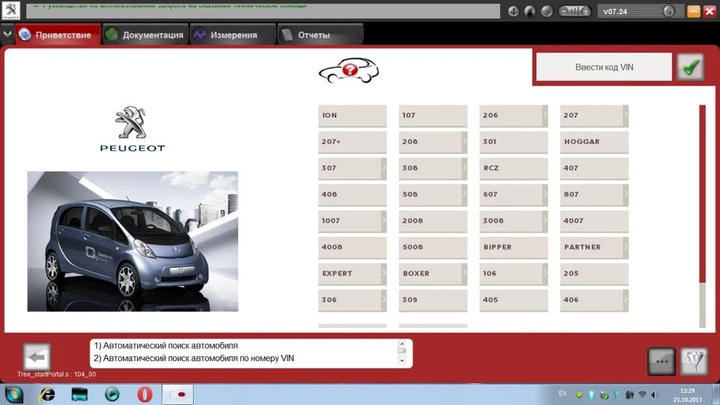Viewport: 720px width, 405px height.
Task: Open the media player taskbar icon
Action: (112, 394)
